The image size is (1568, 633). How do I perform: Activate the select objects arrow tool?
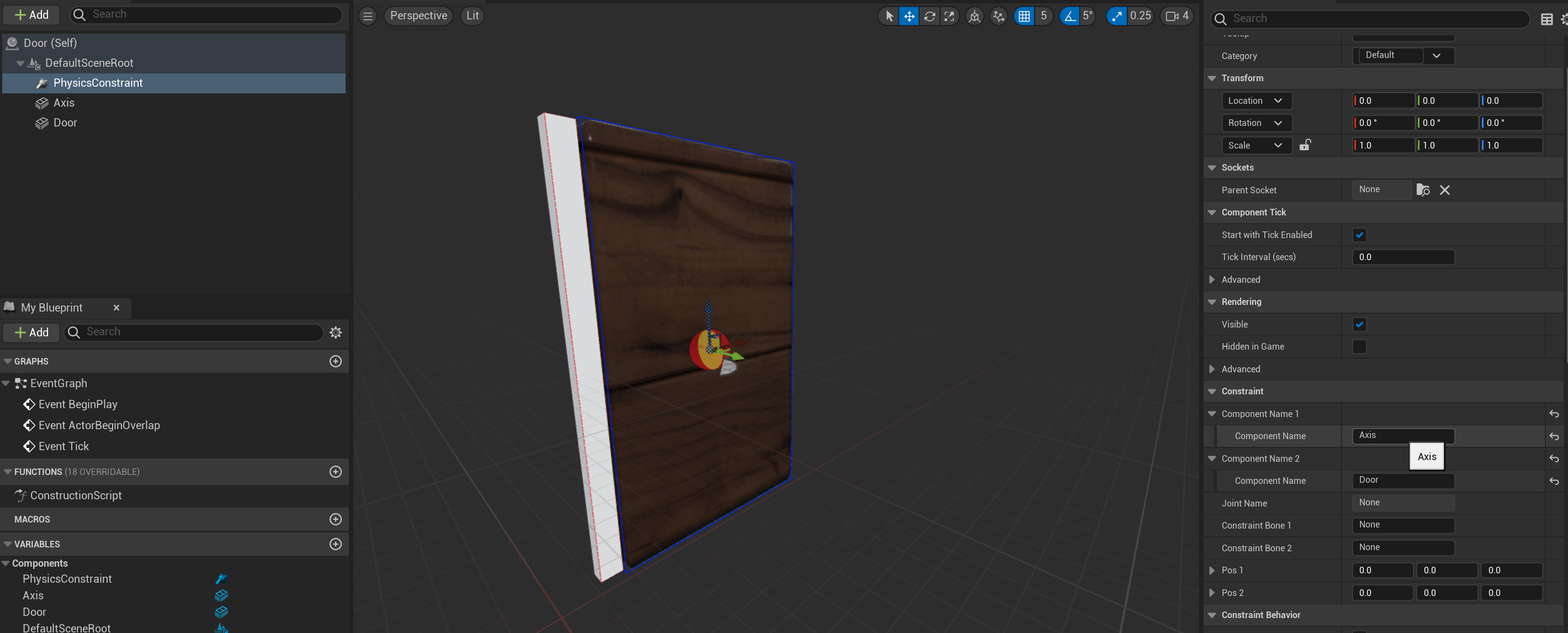pos(889,17)
